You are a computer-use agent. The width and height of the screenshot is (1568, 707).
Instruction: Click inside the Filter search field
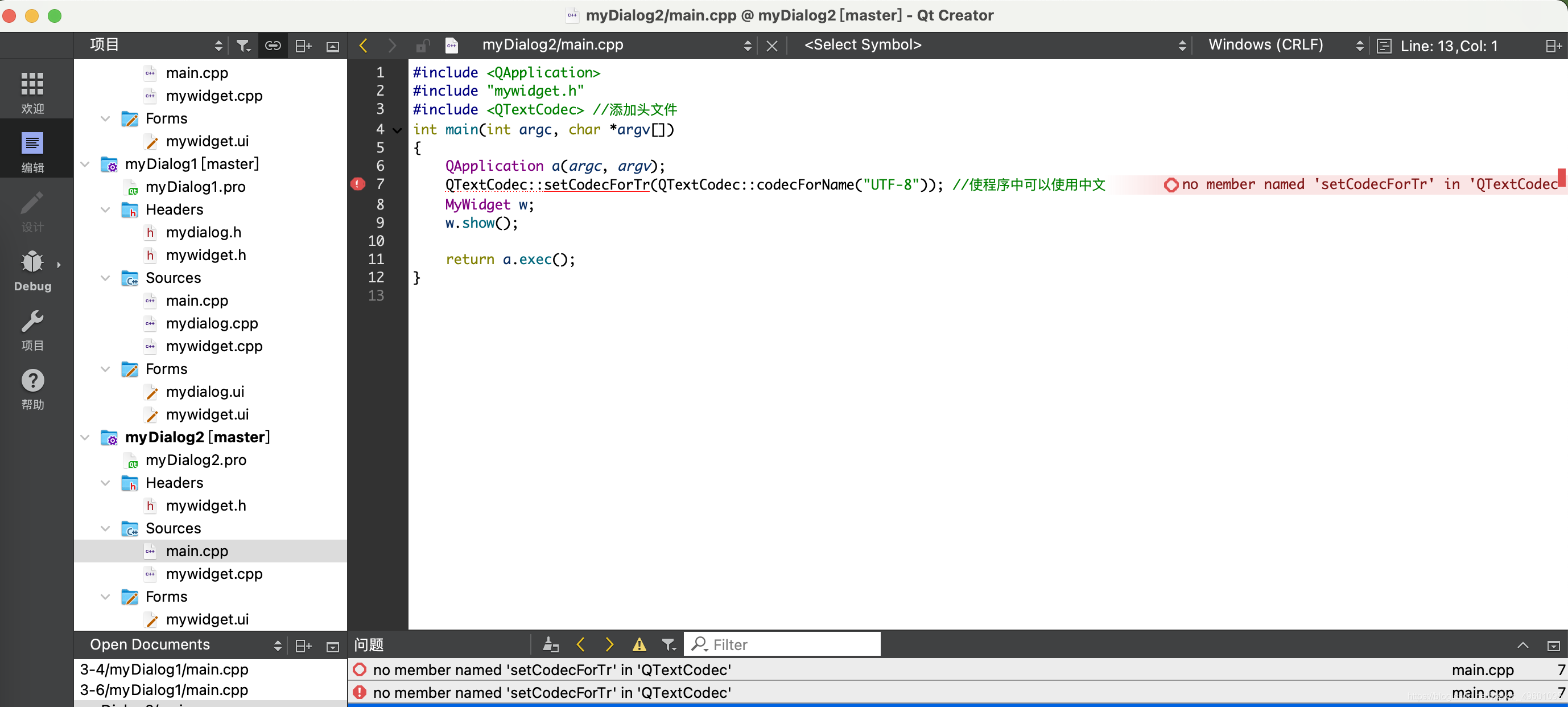[x=785, y=644]
